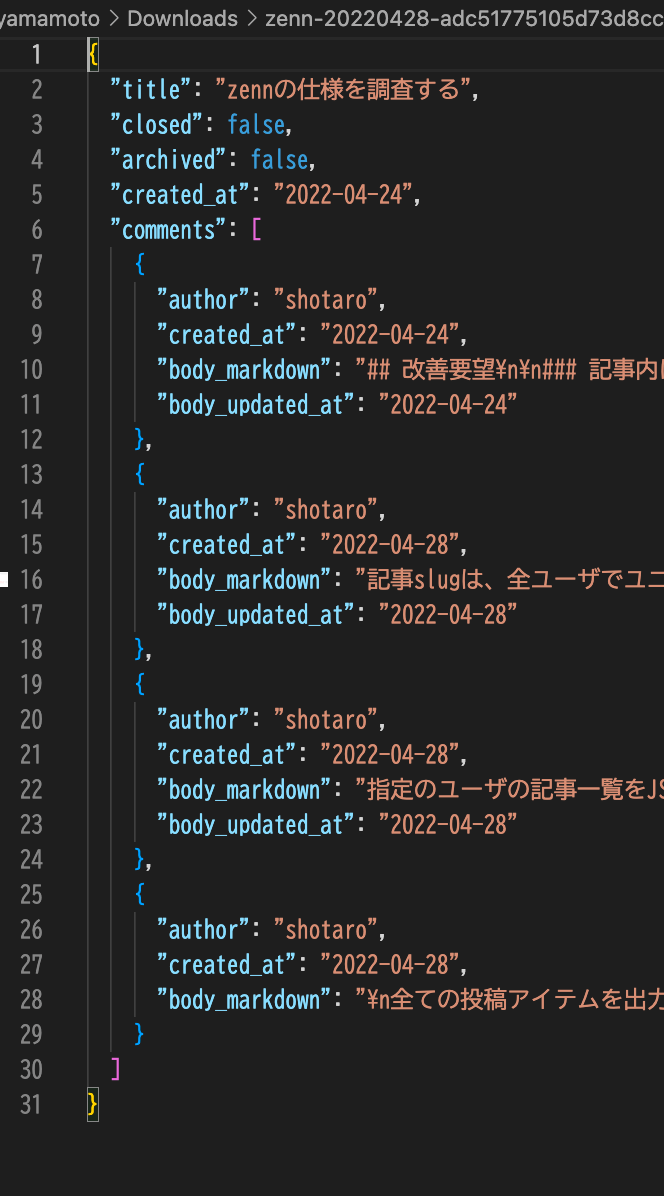This screenshot has height=1196, width=664.
Task: Click the blue closing brace on line 18
Action: [x=140, y=649]
